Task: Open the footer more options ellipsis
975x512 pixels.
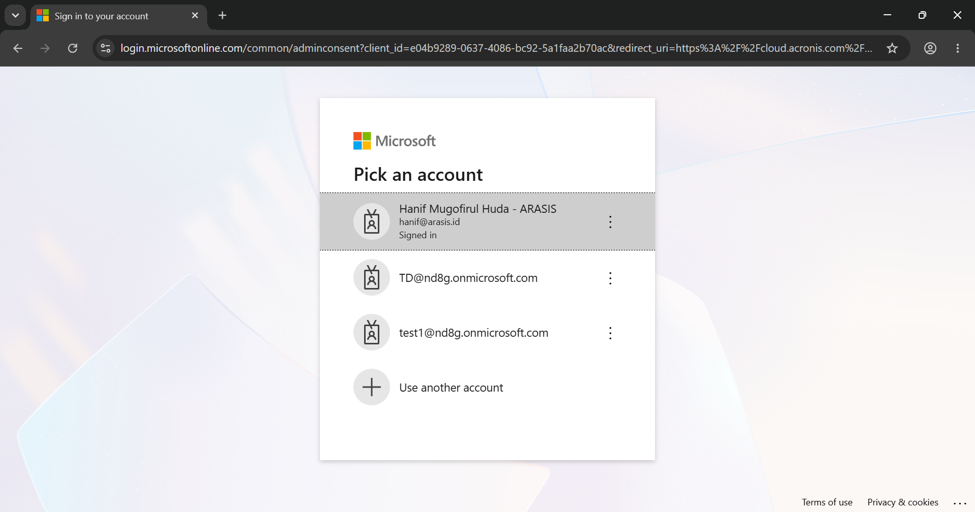Action: [x=959, y=503]
